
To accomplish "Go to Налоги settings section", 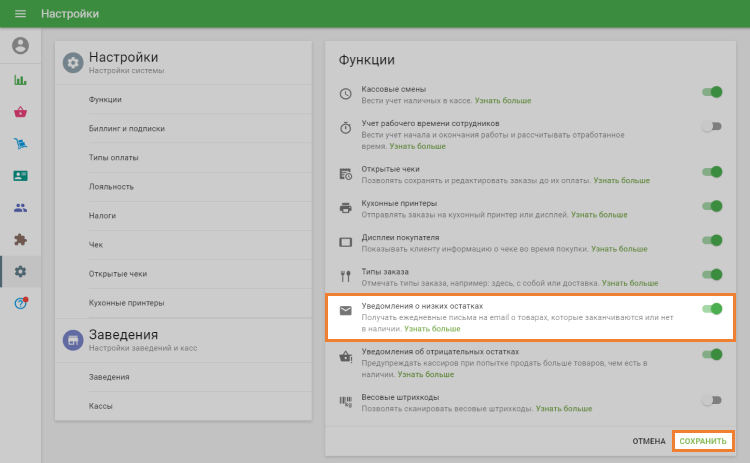I will [102, 216].
